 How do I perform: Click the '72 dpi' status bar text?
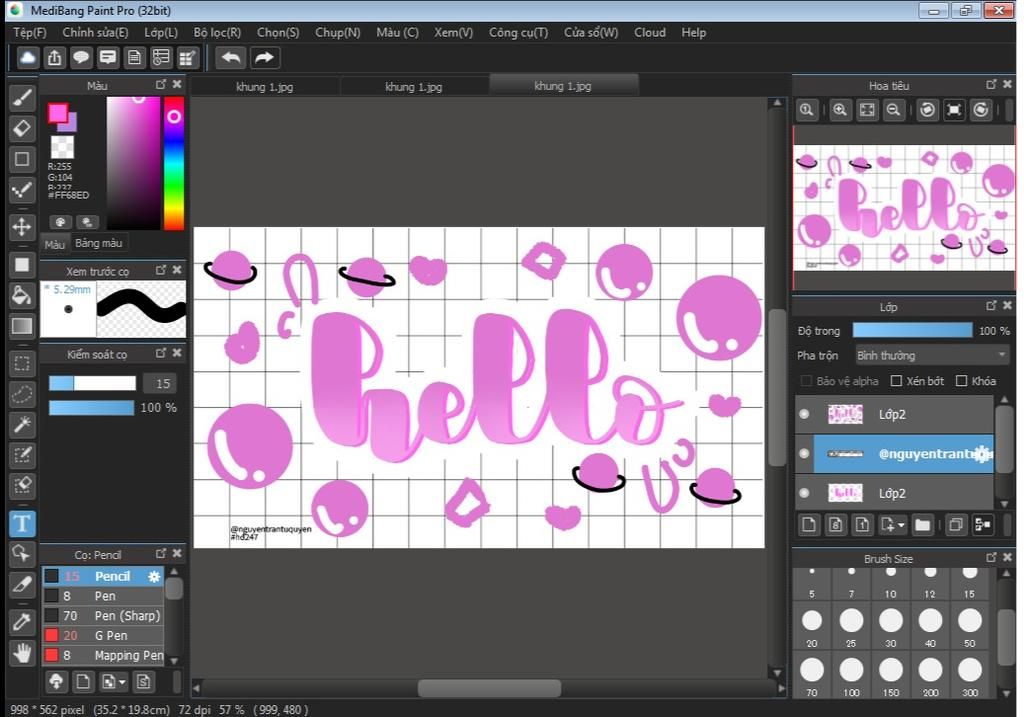coord(194,710)
